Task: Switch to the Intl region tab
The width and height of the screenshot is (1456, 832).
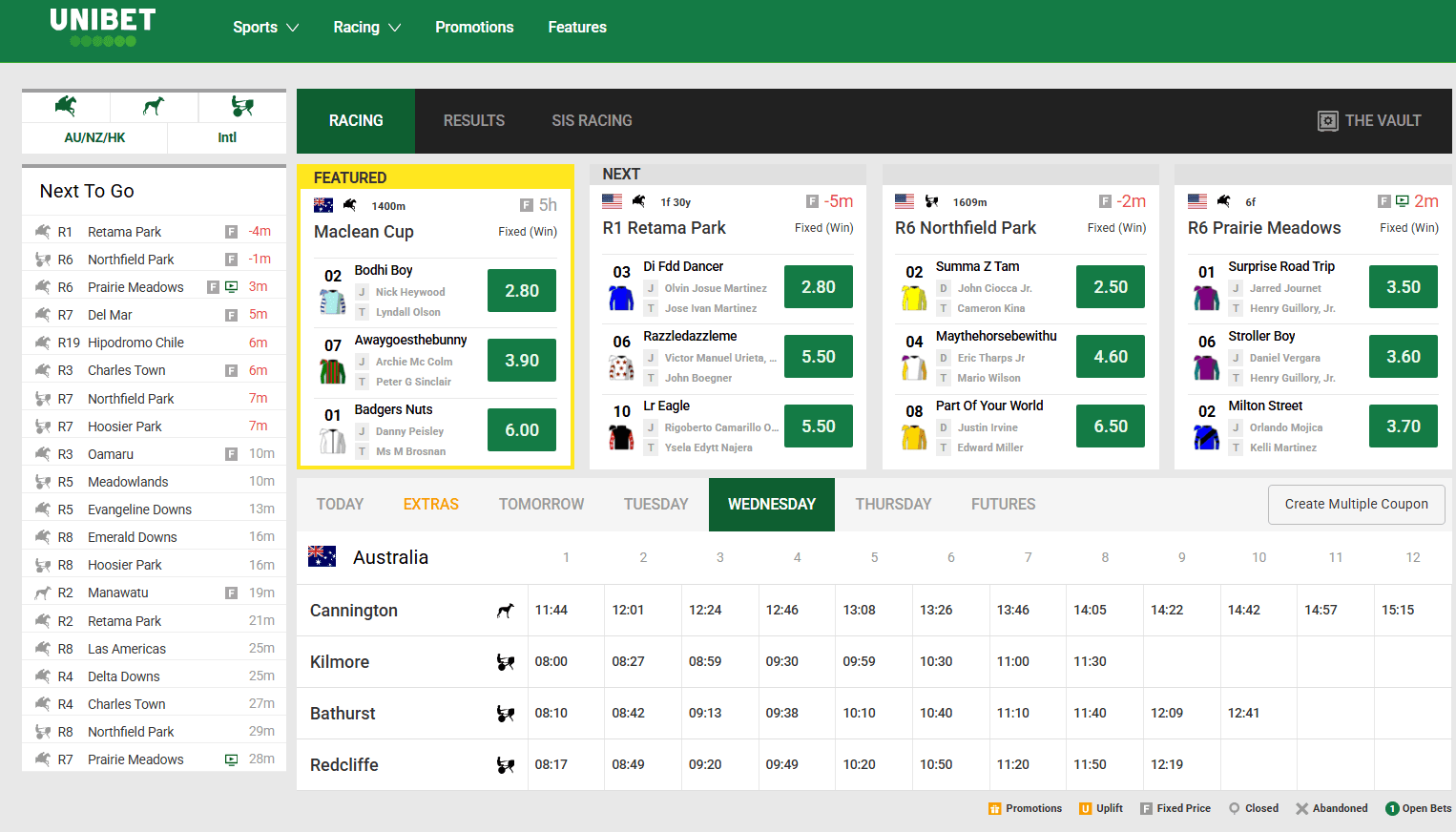Action: (x=227, y=137)
